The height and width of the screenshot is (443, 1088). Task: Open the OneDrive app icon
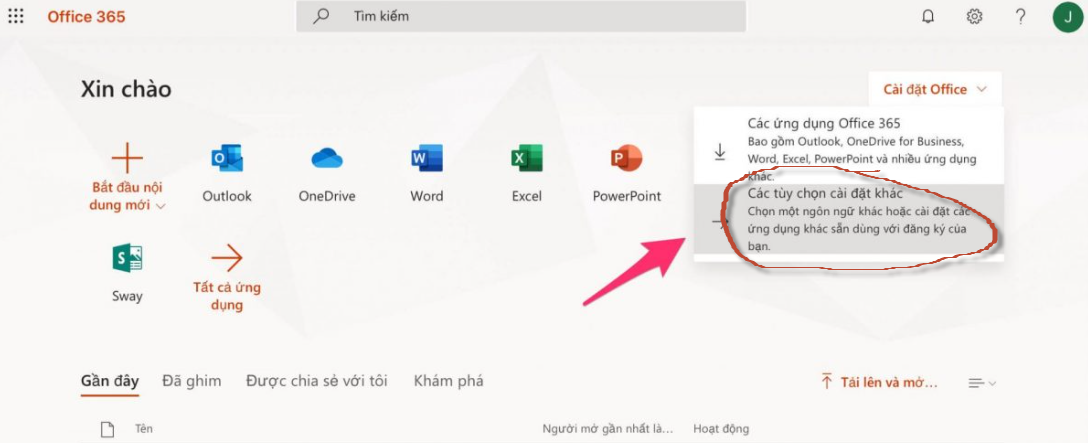327,158
